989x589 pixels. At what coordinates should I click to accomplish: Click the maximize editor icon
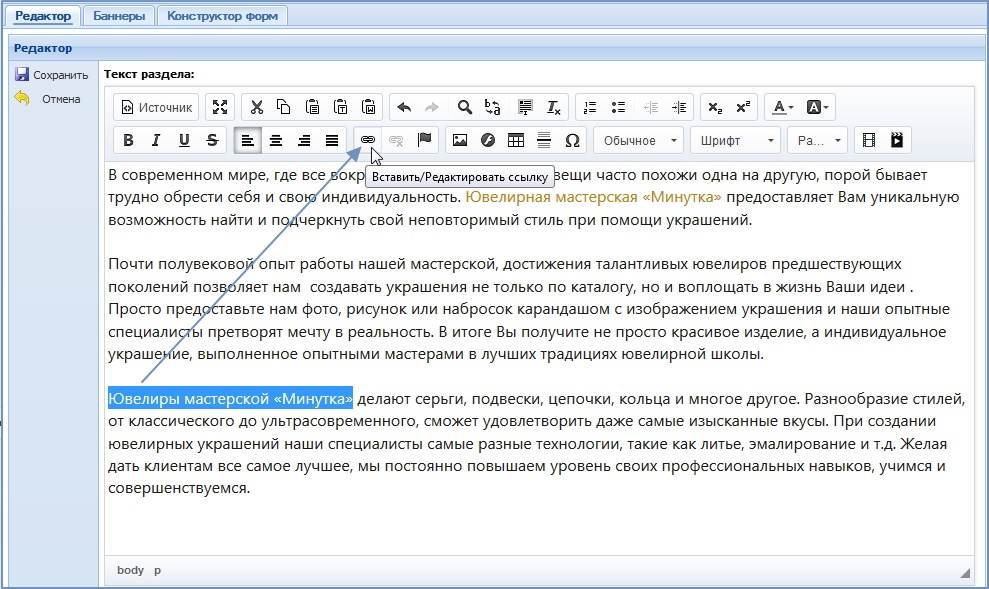(x=220, y=107)
